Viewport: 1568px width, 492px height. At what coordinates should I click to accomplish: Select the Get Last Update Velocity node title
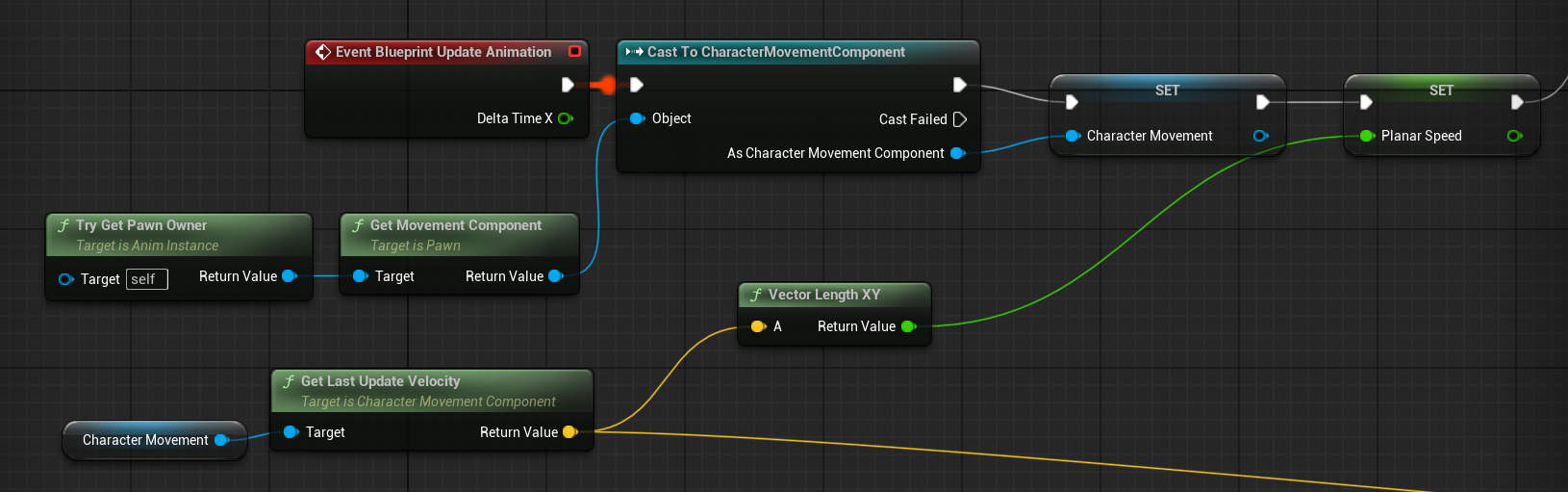point(381,381)
